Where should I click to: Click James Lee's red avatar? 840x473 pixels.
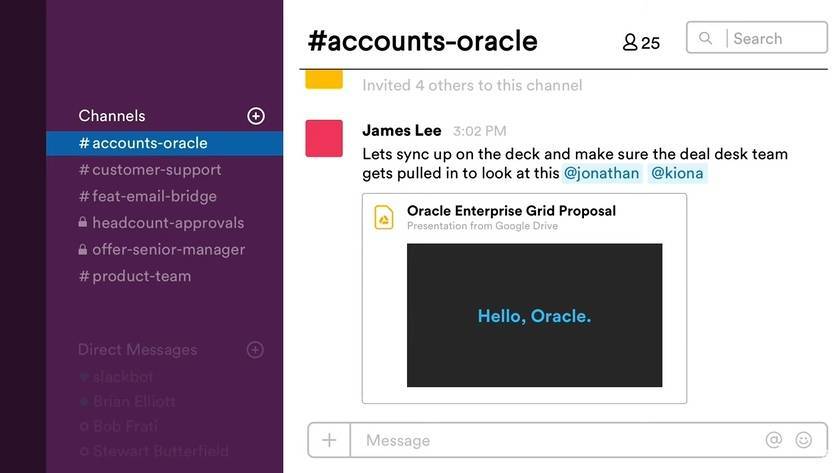coord(324,138)
